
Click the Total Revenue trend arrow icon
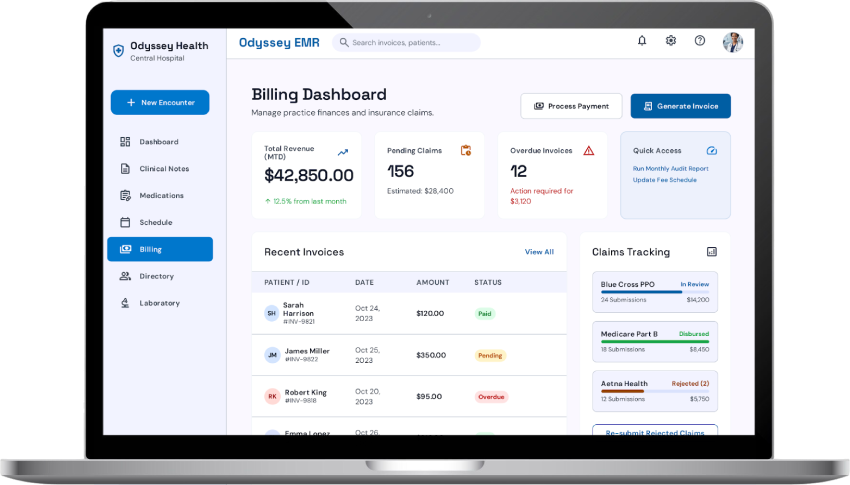pos(343,153)
